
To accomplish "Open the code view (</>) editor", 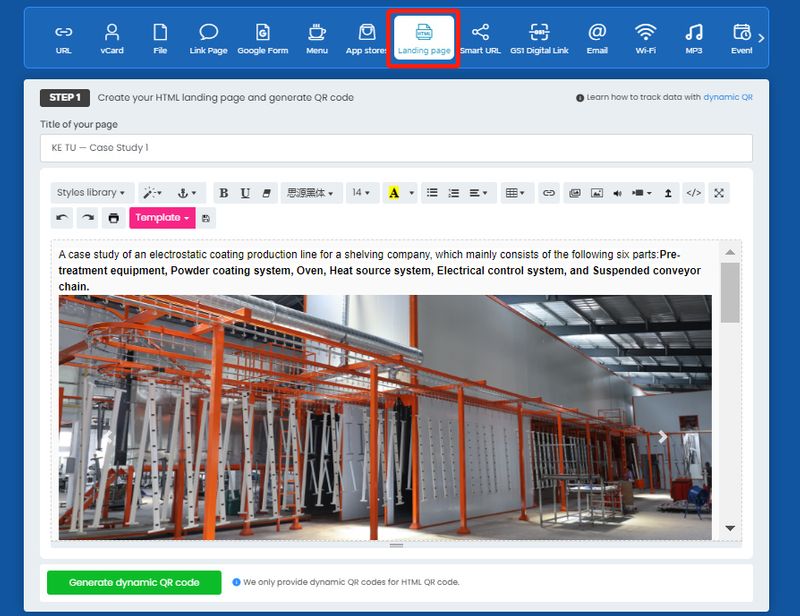I will (694, 193).
